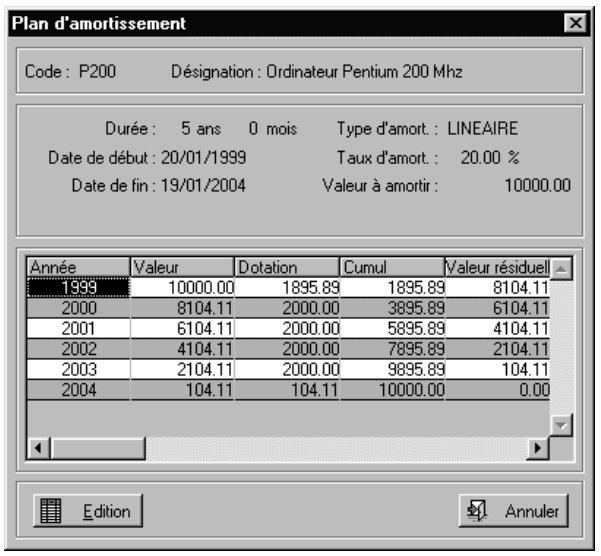Screen dimensions: 601x556
Task: Click the residual value 8104.11 in 1999 row
Action: point(498,287)
